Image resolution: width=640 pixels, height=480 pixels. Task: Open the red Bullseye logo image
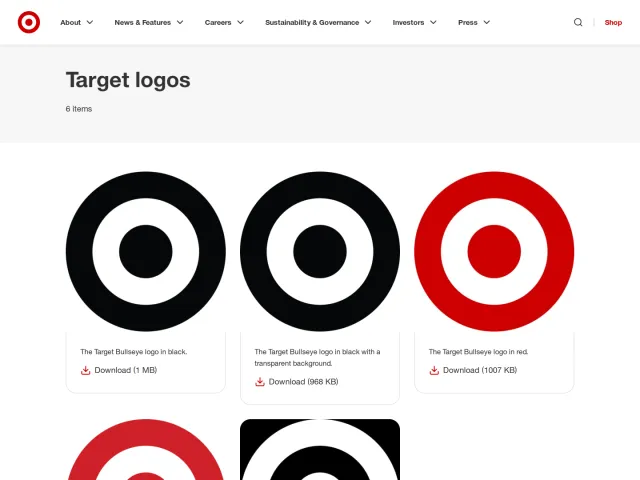tap(494, 251)
